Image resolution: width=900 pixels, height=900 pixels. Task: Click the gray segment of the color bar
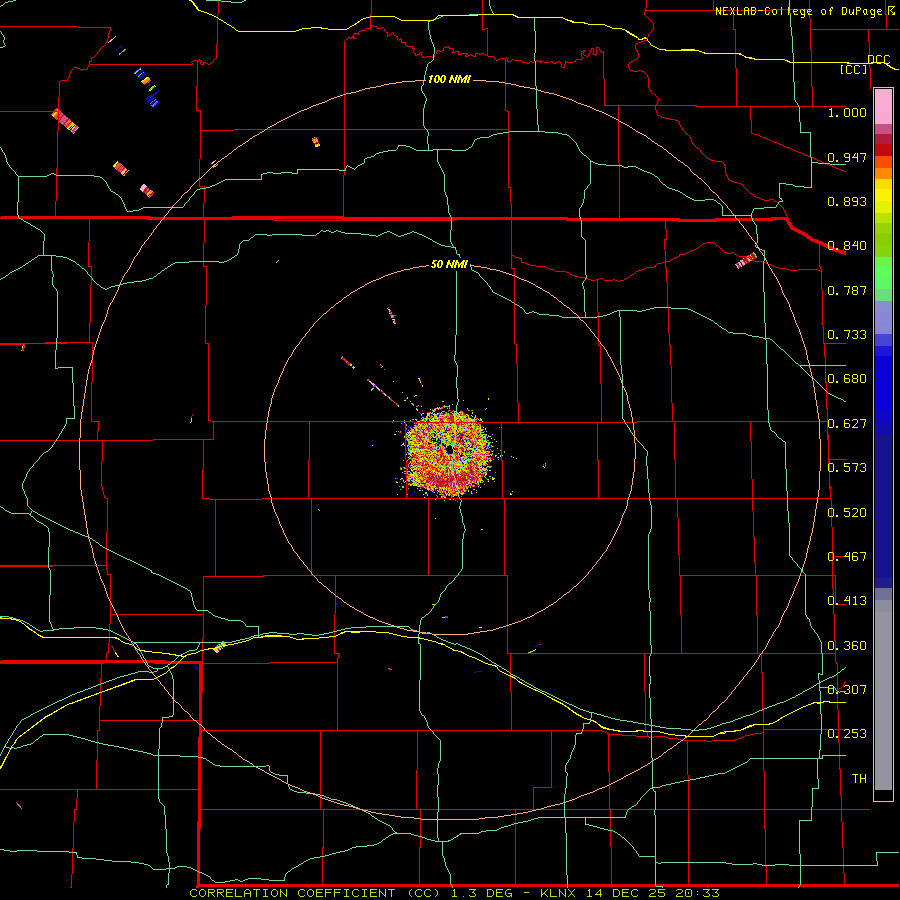point(883,695)
